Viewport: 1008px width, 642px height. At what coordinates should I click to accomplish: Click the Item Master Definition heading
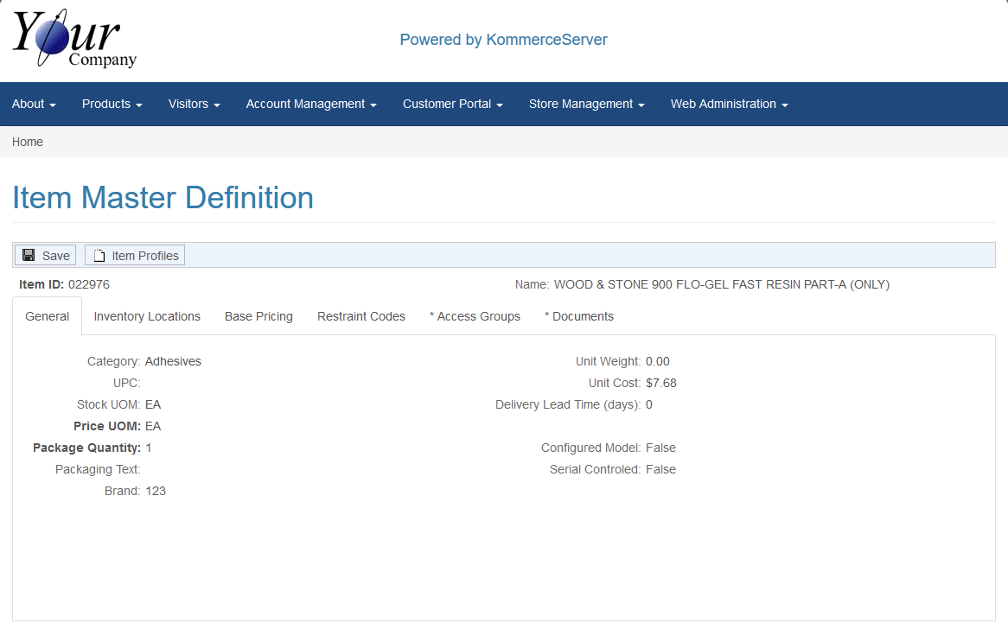coord(163,198)
